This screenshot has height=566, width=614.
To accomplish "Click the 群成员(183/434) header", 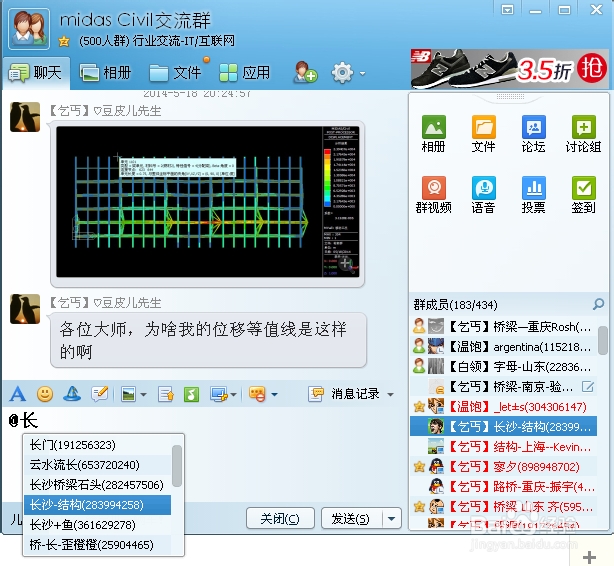I will 456,304.
